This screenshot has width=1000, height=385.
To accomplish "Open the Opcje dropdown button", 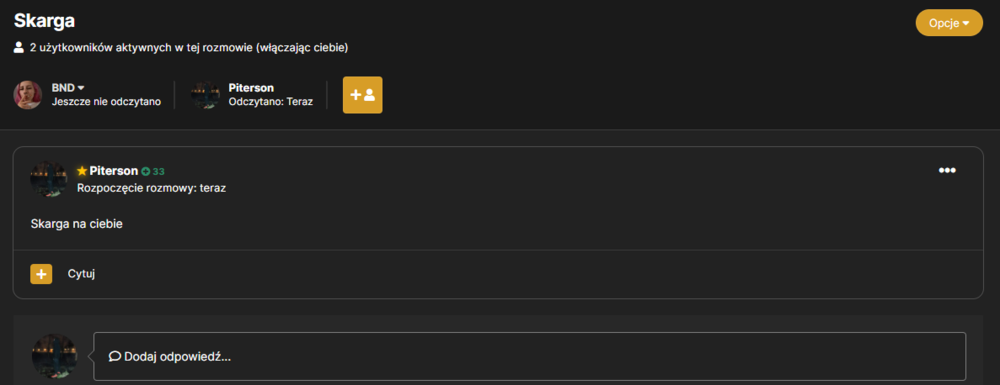I will coord(949,23).
